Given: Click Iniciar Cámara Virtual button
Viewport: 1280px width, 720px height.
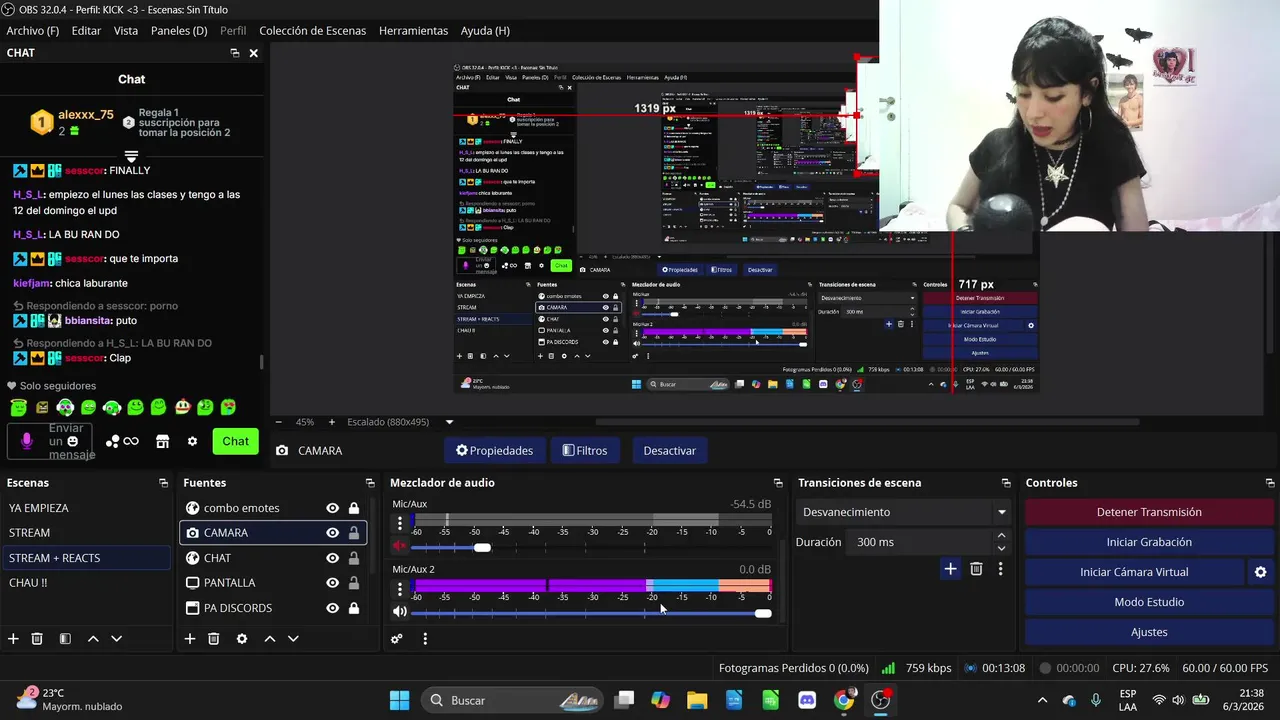Looking at the screenshot, I should (1134, 572).
